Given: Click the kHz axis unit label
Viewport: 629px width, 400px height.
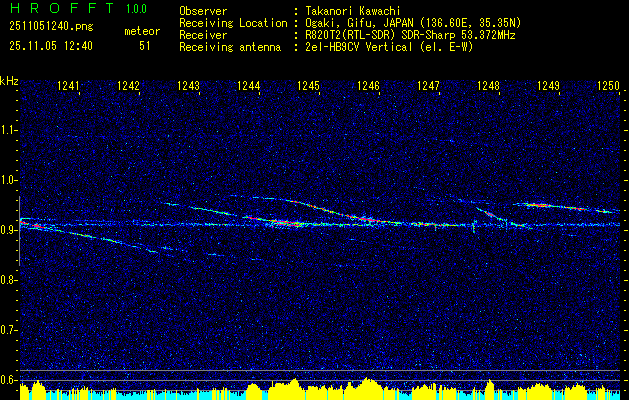Looking at the screenshot, I should coord(9,81).
